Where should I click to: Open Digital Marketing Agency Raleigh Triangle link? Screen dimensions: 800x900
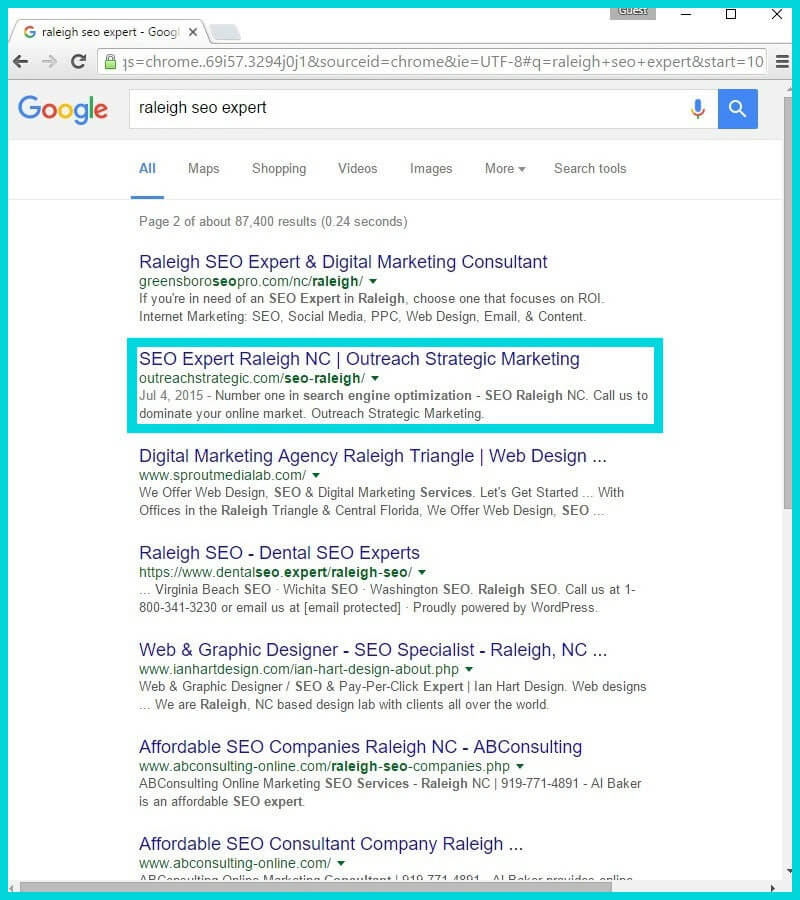(372, 456)
